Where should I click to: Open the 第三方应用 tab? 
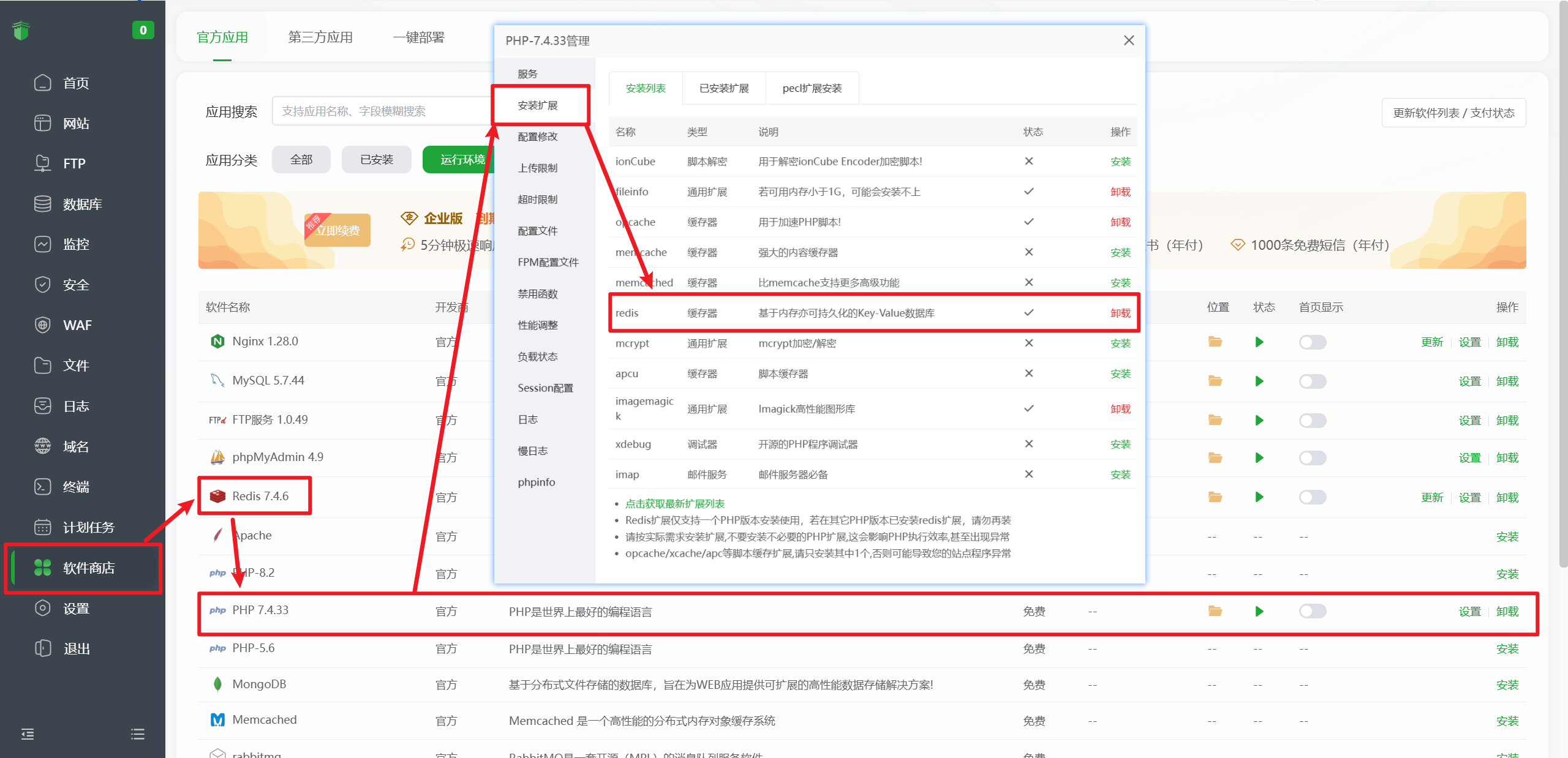pyautogui.click(x=320, y=37)
